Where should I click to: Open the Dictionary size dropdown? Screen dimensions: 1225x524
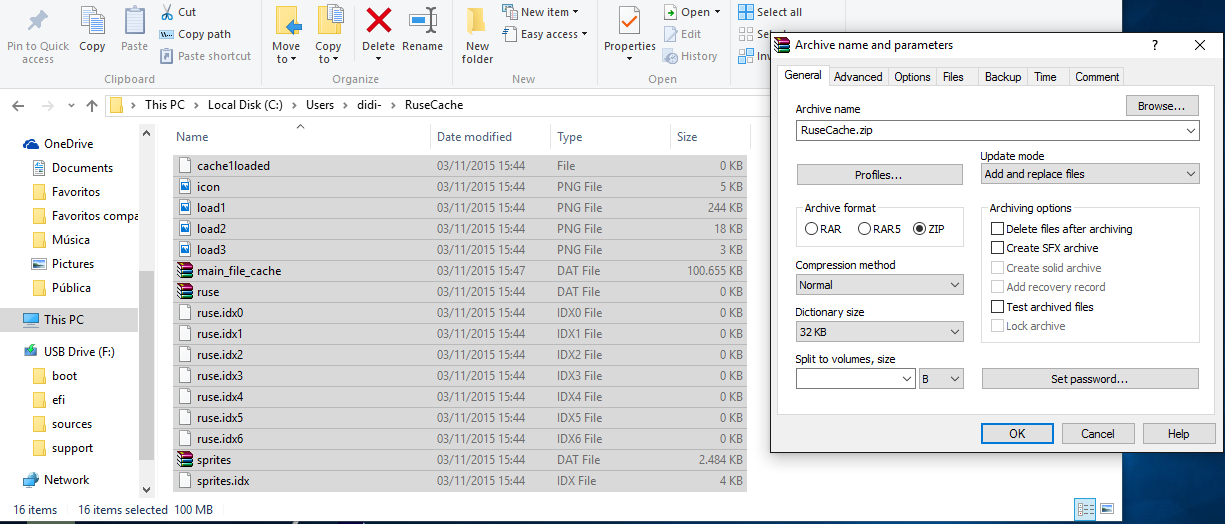coord(880,332)
